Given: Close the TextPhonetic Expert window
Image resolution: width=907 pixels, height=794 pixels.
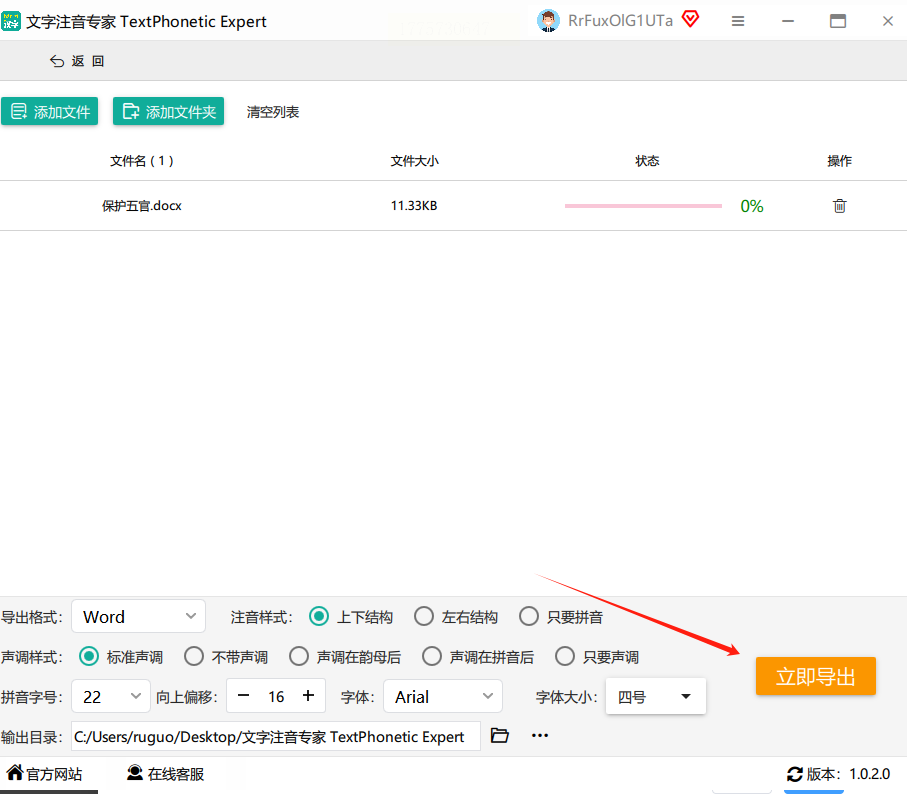Looking at the screenshot, I should pos(888,21).
